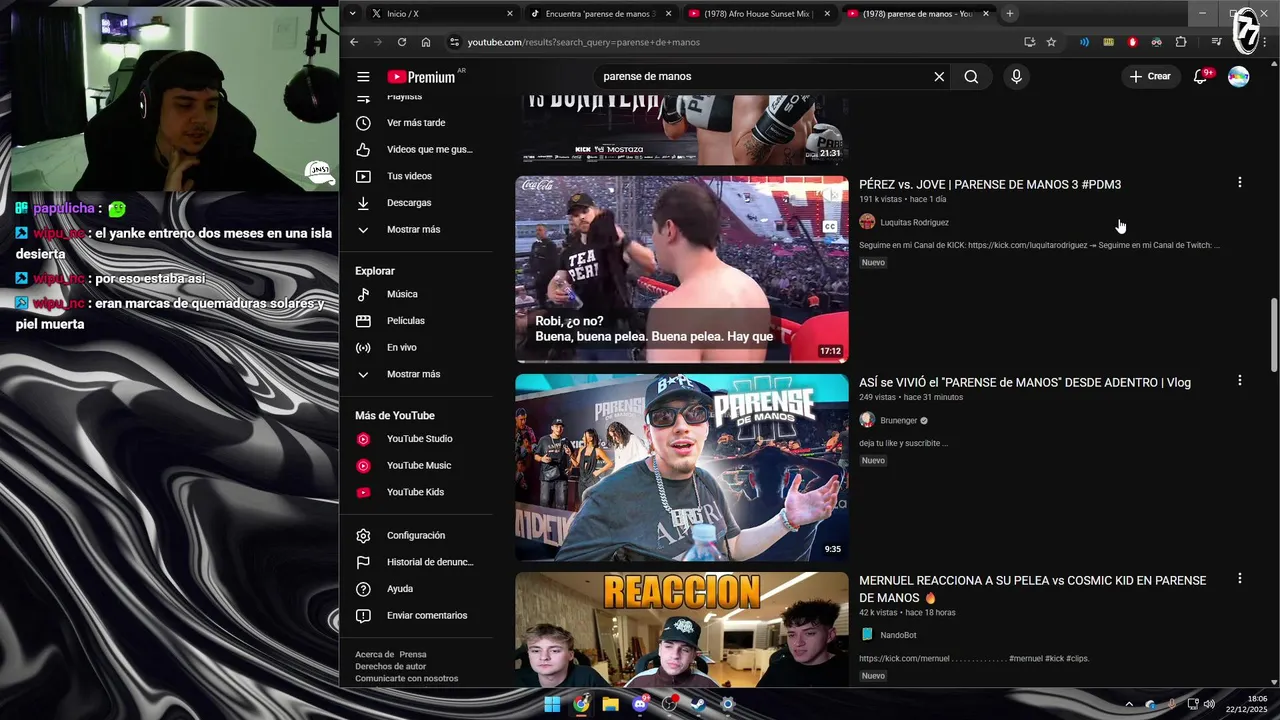
Task: Bookmark this page with the star
Action: pos(1051,42)
